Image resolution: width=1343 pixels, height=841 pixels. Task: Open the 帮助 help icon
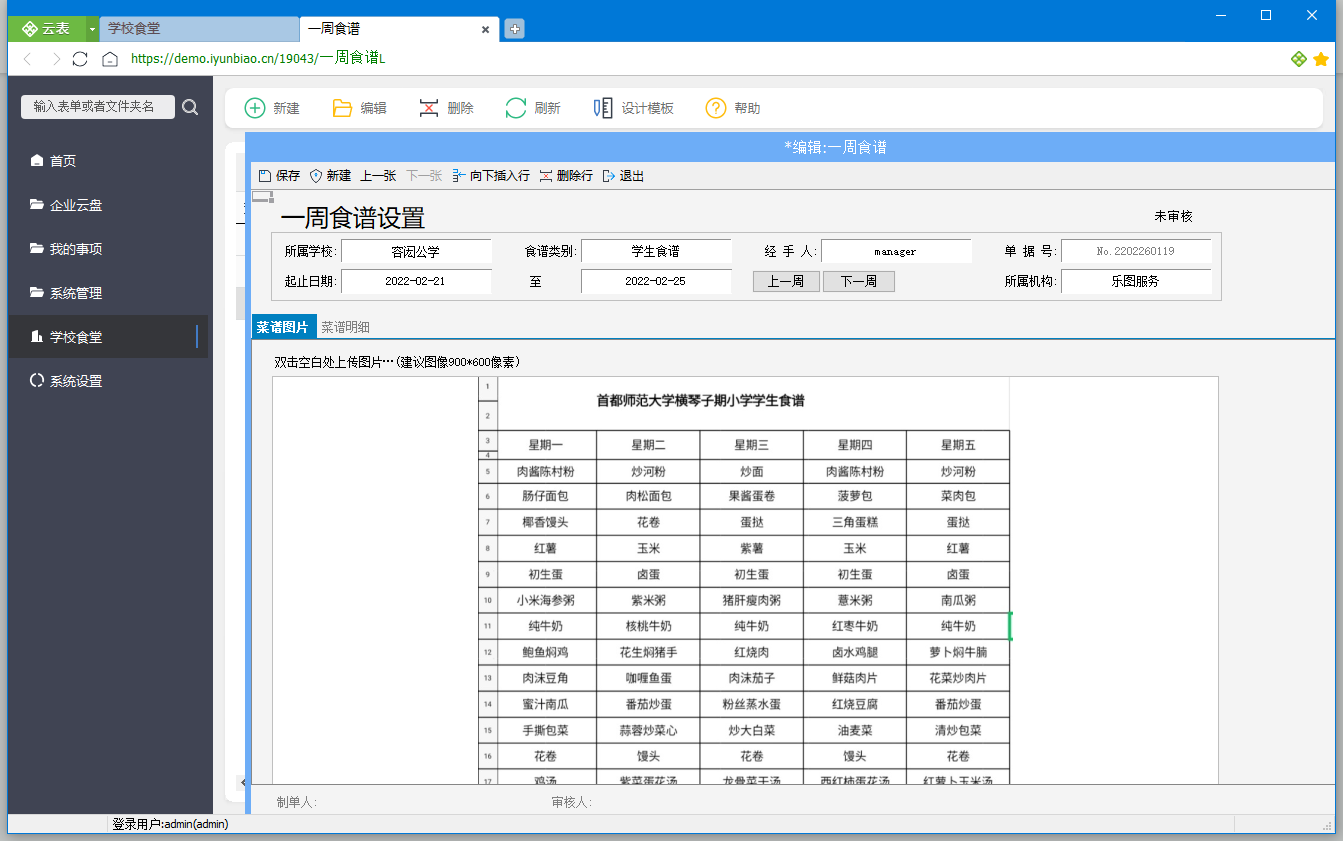tap(716, 108)
